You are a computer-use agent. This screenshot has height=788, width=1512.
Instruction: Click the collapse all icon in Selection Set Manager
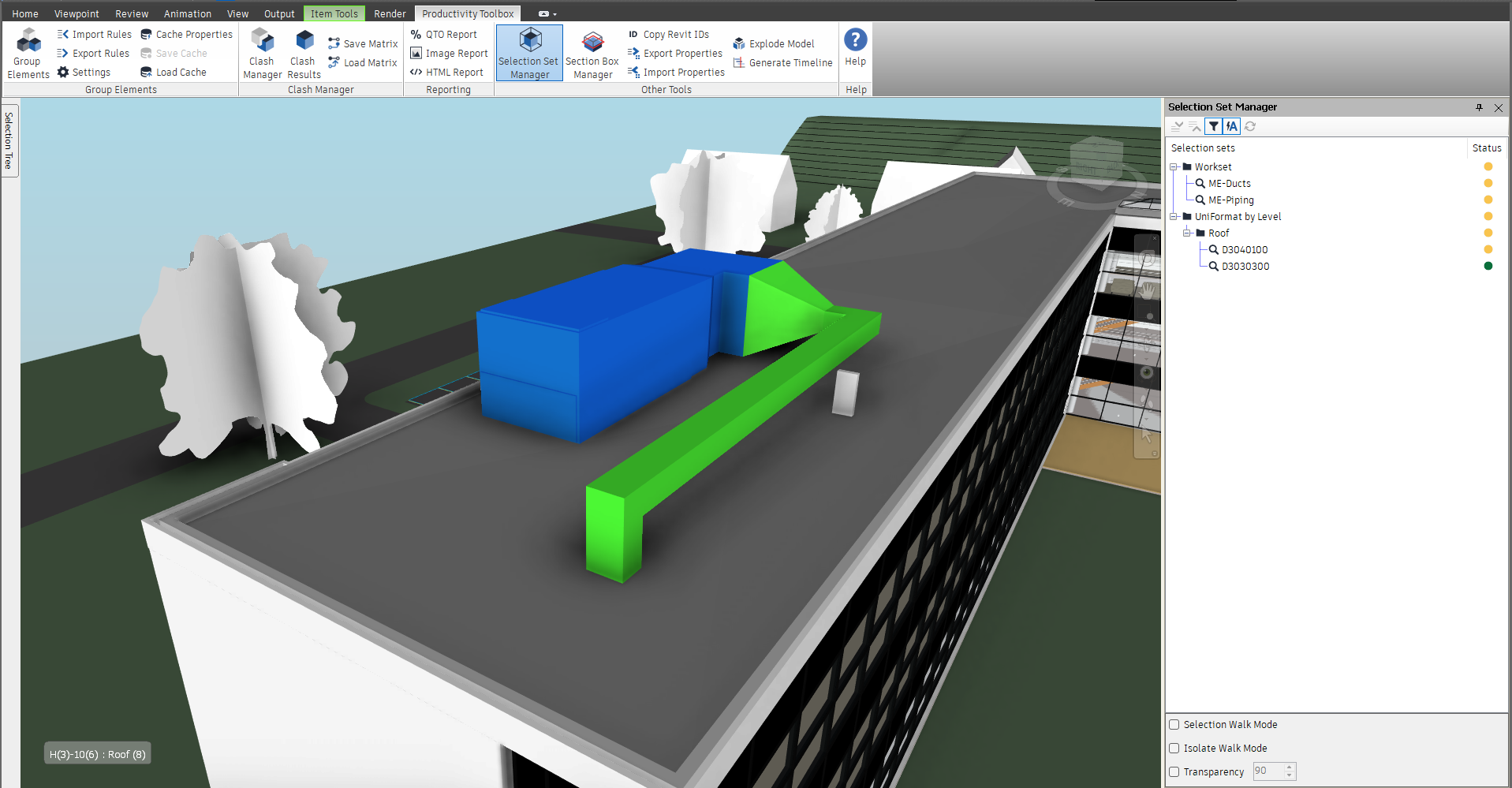[x=1195, y=126]
